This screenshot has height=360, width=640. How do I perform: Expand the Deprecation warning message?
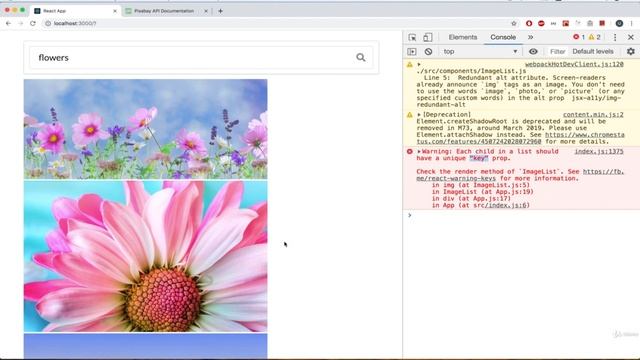point(419,115)
